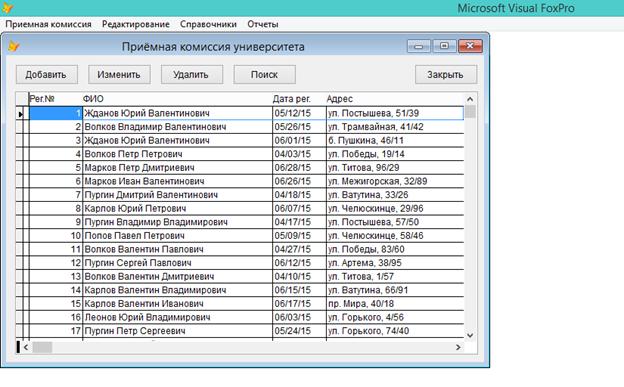This screenshot has width=624, height=387.
Task: Click the date cell 06/12/15
Action: [x=299, y=263]
